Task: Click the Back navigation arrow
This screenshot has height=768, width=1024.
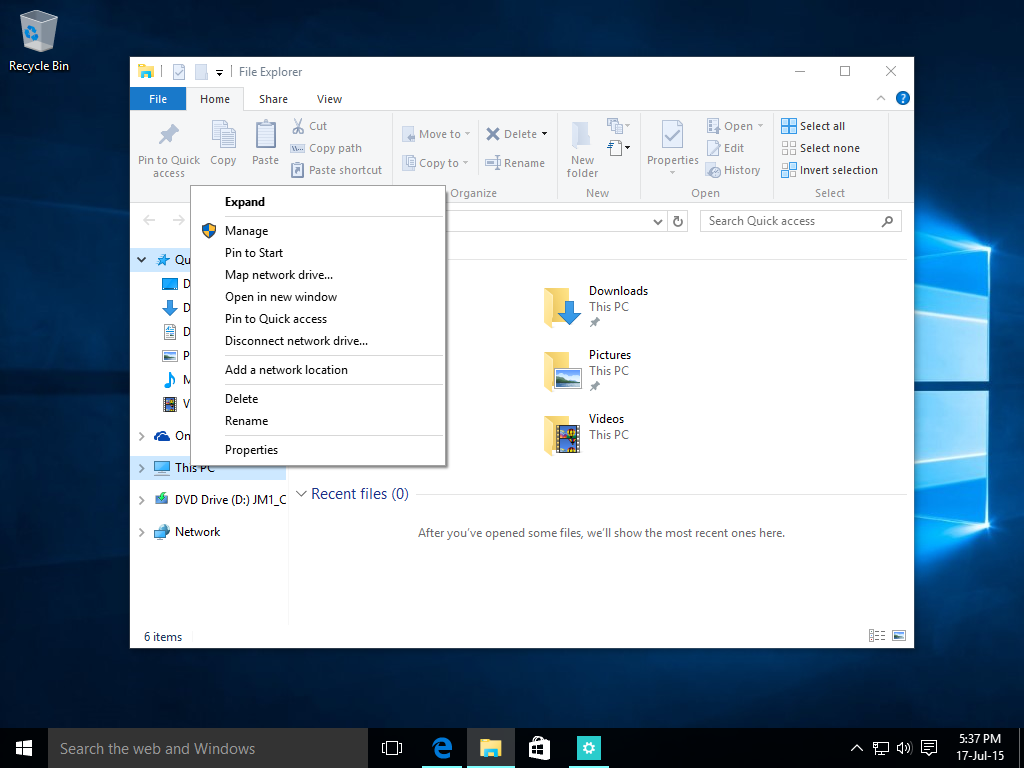Action: click(x=149, y=220)
